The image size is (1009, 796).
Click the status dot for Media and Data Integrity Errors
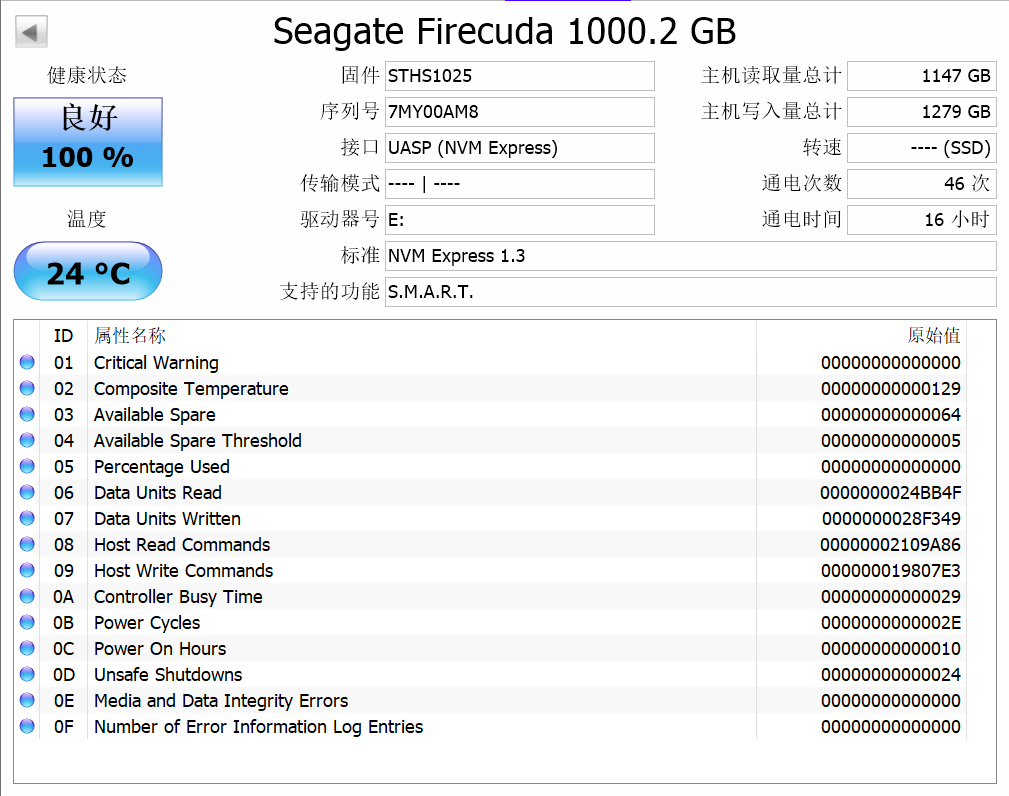click(x=27, y=700)
